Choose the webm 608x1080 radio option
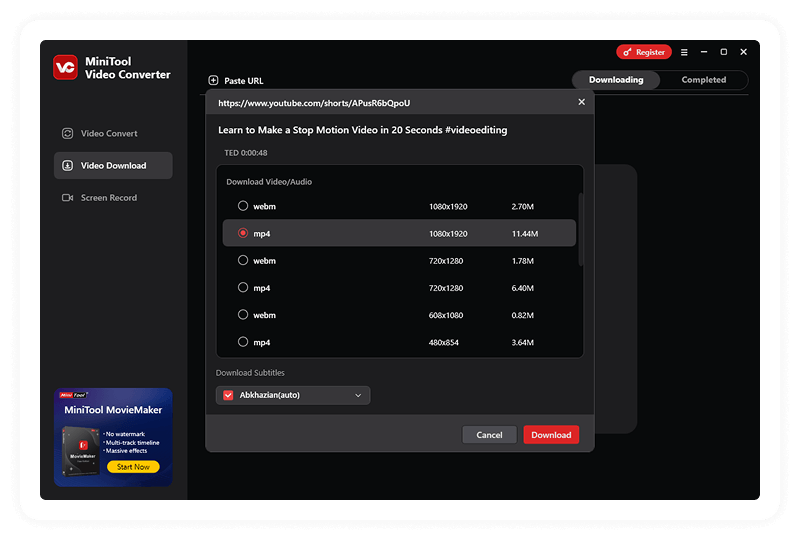The width and height of the screenshot is (800, 540). click(x=243, y=315)
